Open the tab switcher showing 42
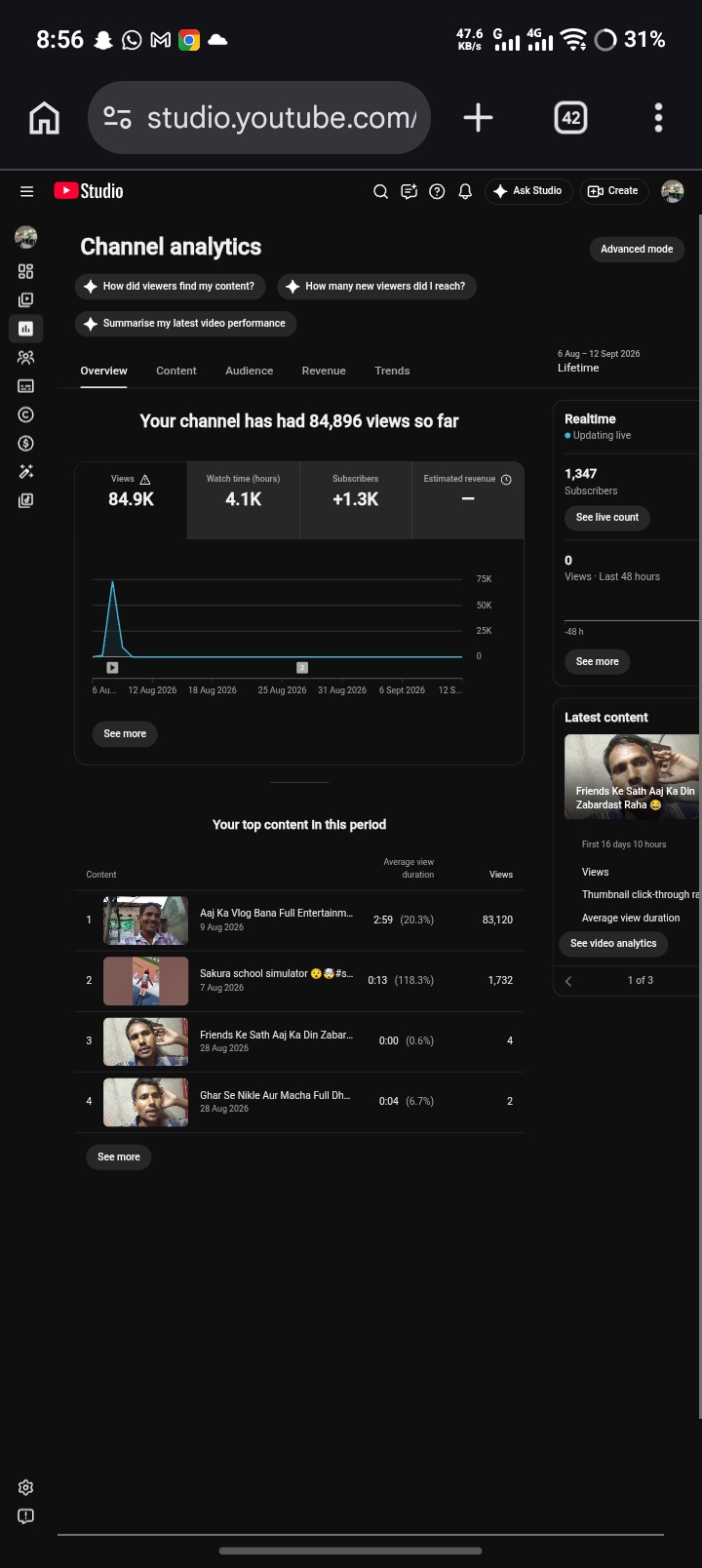The image size is (702, 1568). tap(571, 118)
